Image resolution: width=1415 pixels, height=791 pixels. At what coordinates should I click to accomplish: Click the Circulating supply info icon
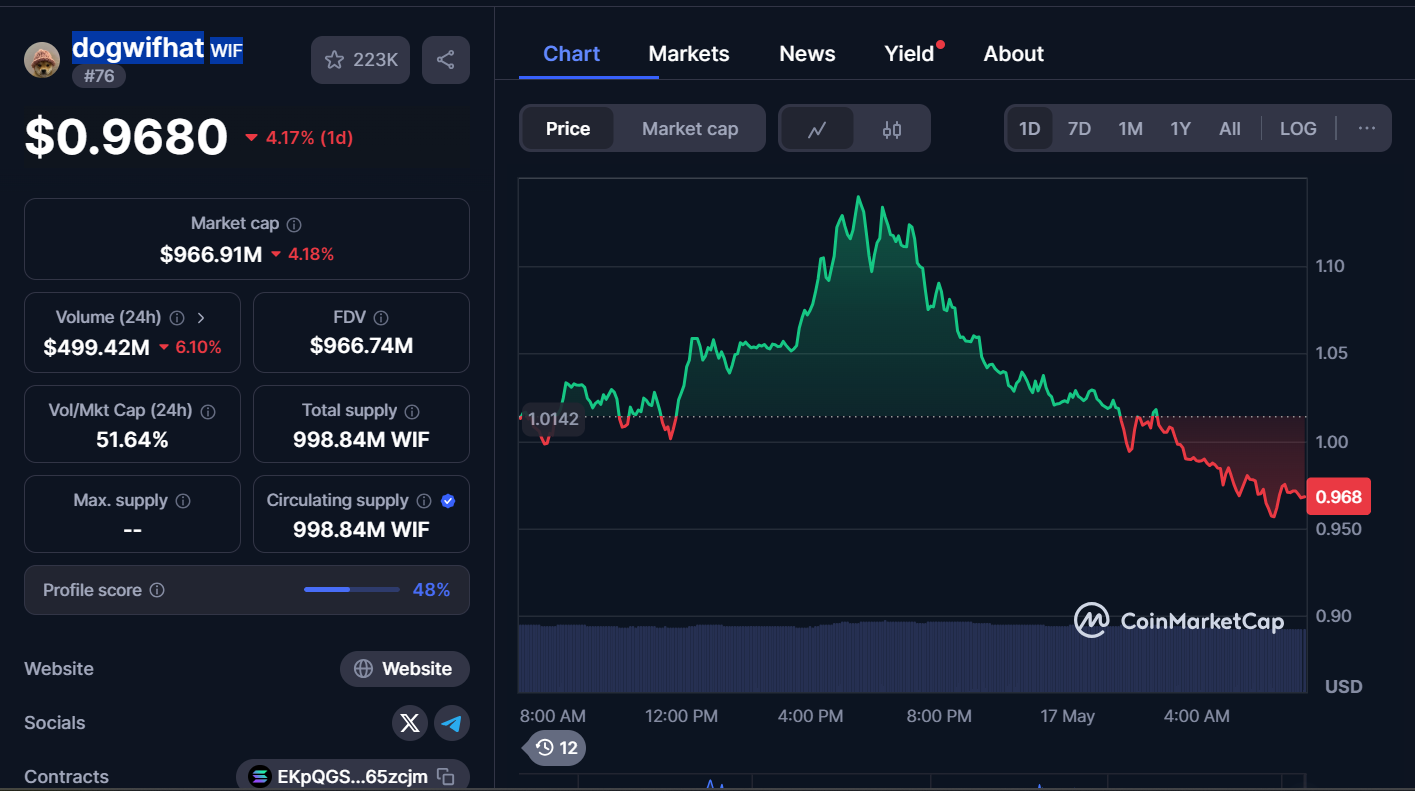tap(424, 501)
